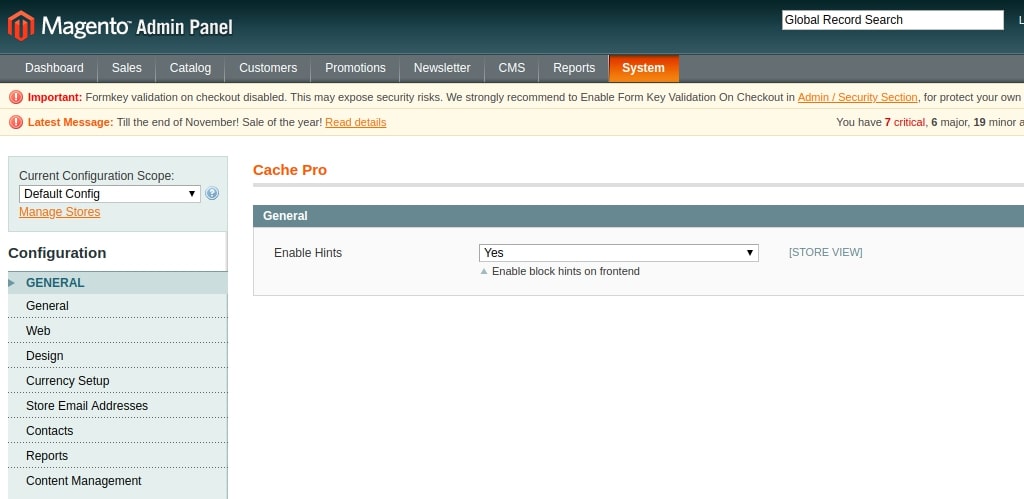The height and width of the screenshot is (499, 1024).
Task: Collapse the General fieldset header
Action: pyautogui.click(x=638, y=216)
